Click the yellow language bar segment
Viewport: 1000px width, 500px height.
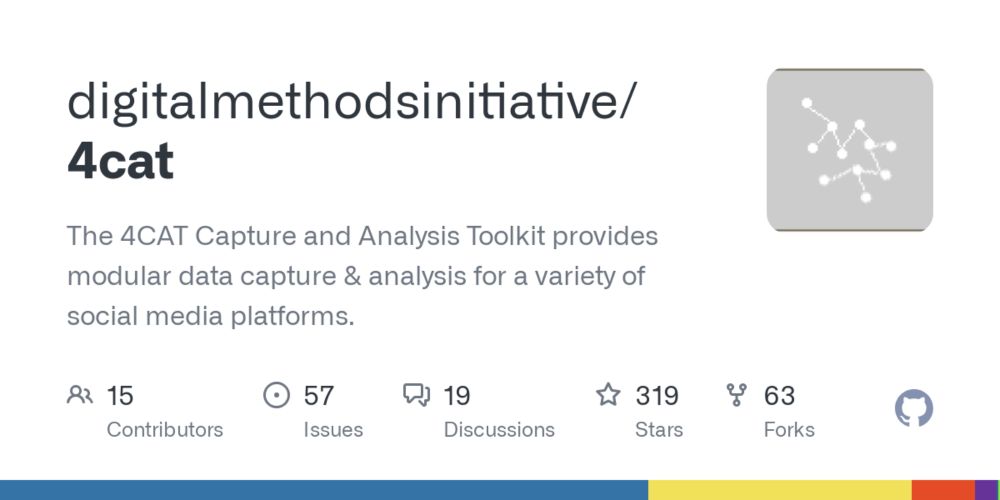(x=780, y=490)
